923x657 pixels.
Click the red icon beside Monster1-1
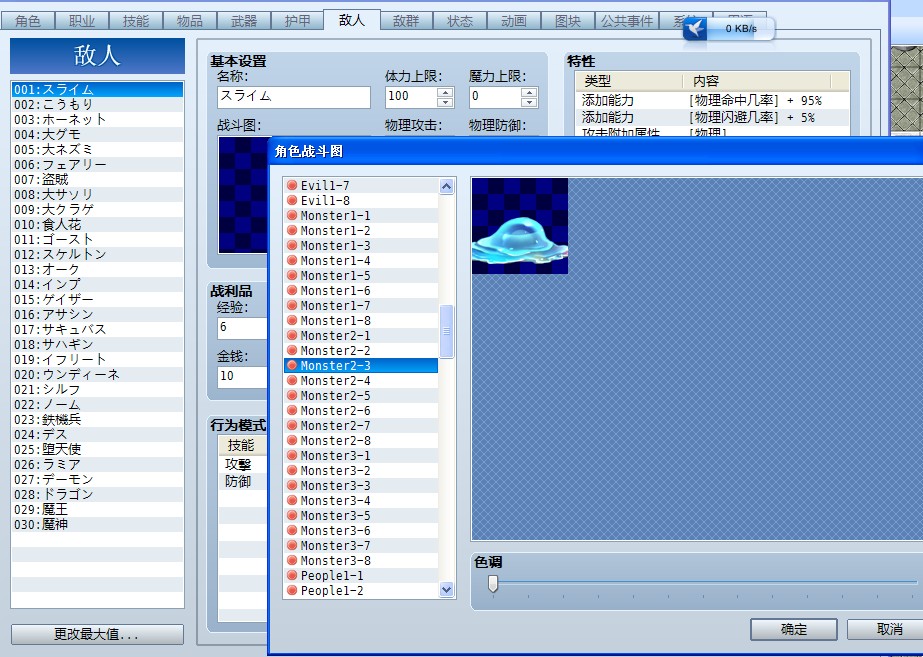[291, 215]
